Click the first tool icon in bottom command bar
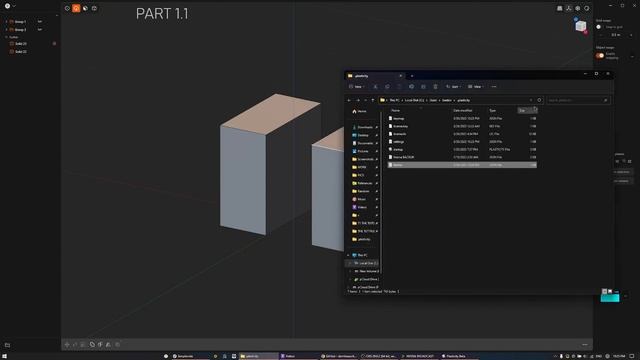Viewport: 640px width, 360px height. (x=67, y=344)
